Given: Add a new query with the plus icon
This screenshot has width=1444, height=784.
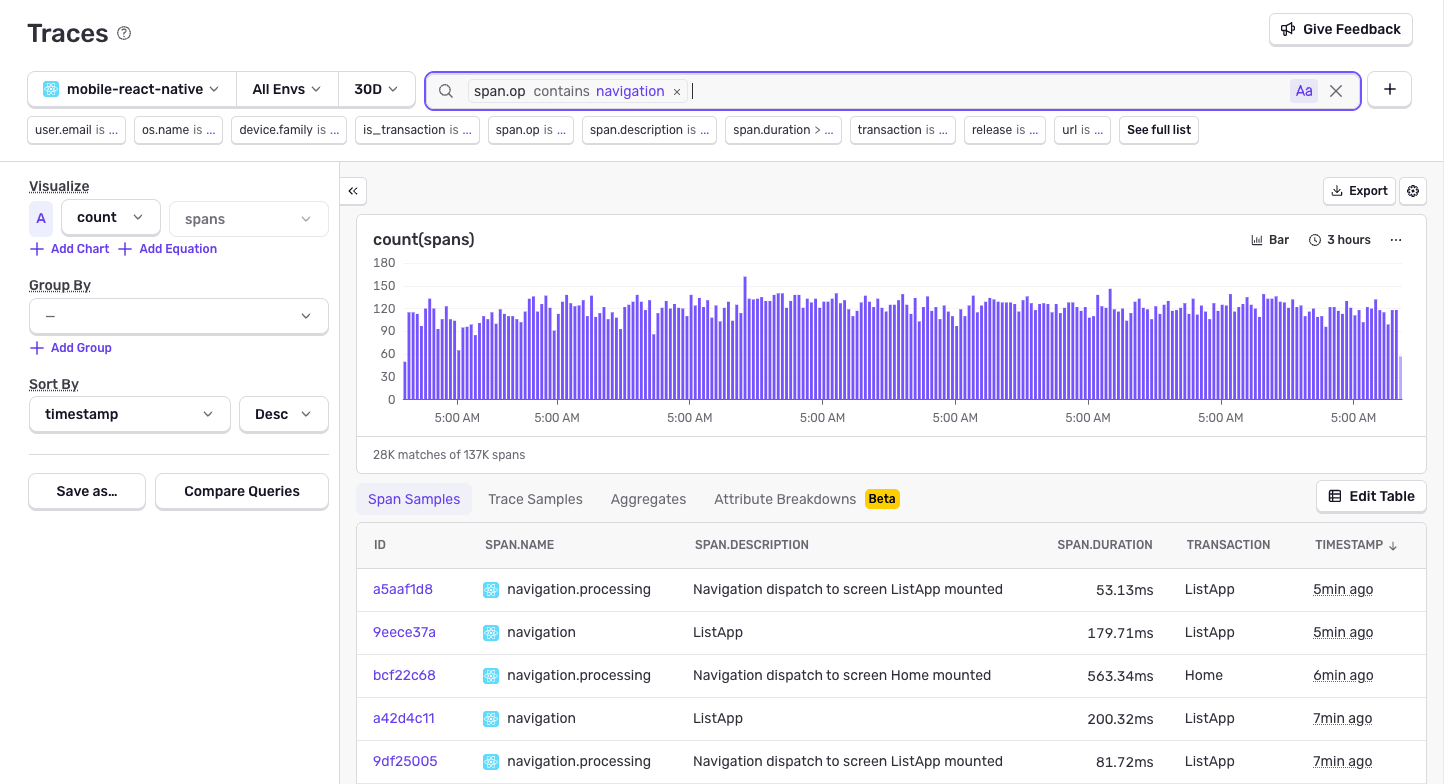Looking at the screenshot, I should pyautogui.click(x=1389, y=89).
